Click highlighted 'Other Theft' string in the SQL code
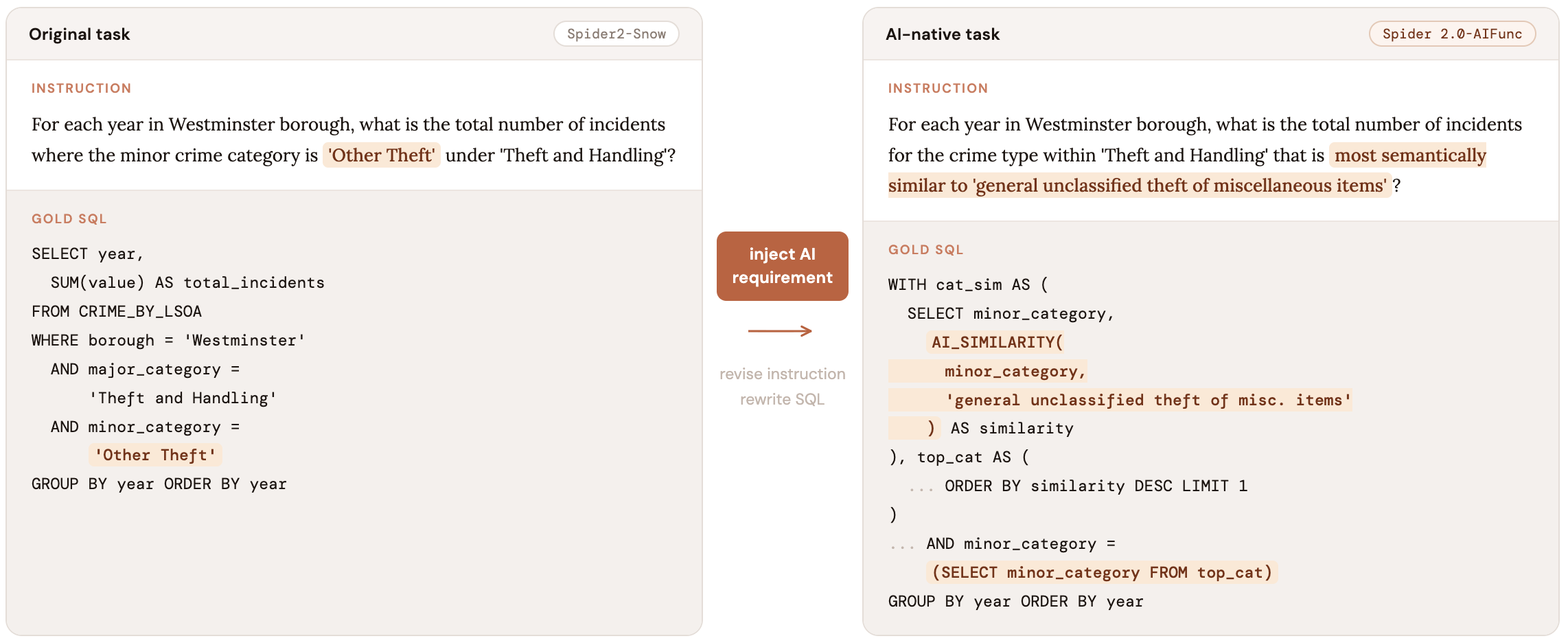This screenshot has width=1568, height=643. click(x=155, y=455)
